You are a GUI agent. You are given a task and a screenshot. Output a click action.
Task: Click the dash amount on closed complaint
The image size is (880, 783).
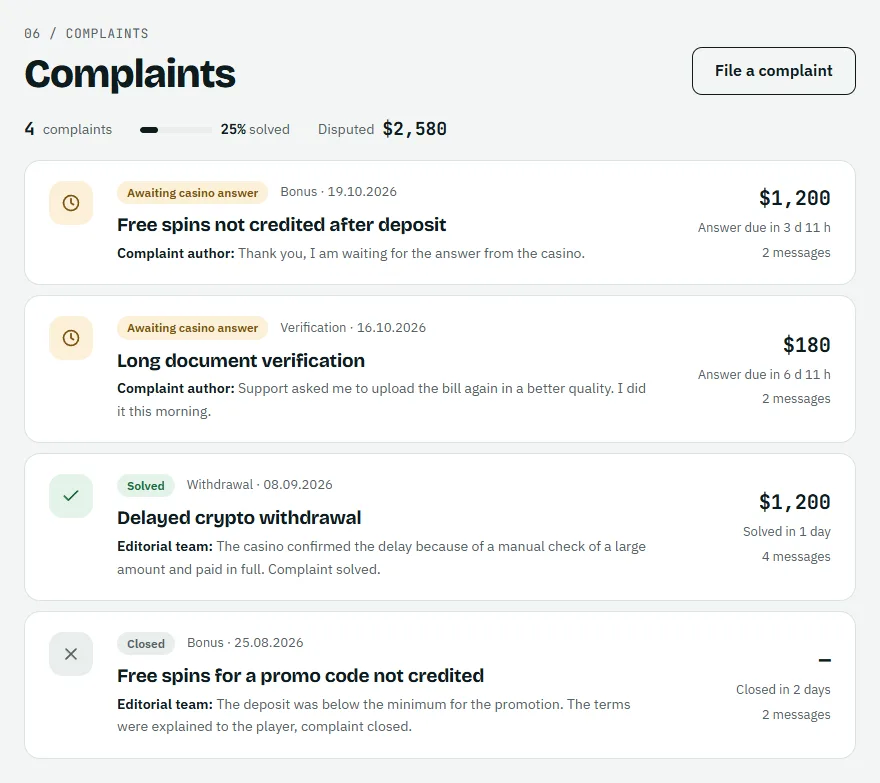pyautogui.click(x=824, y=660)
